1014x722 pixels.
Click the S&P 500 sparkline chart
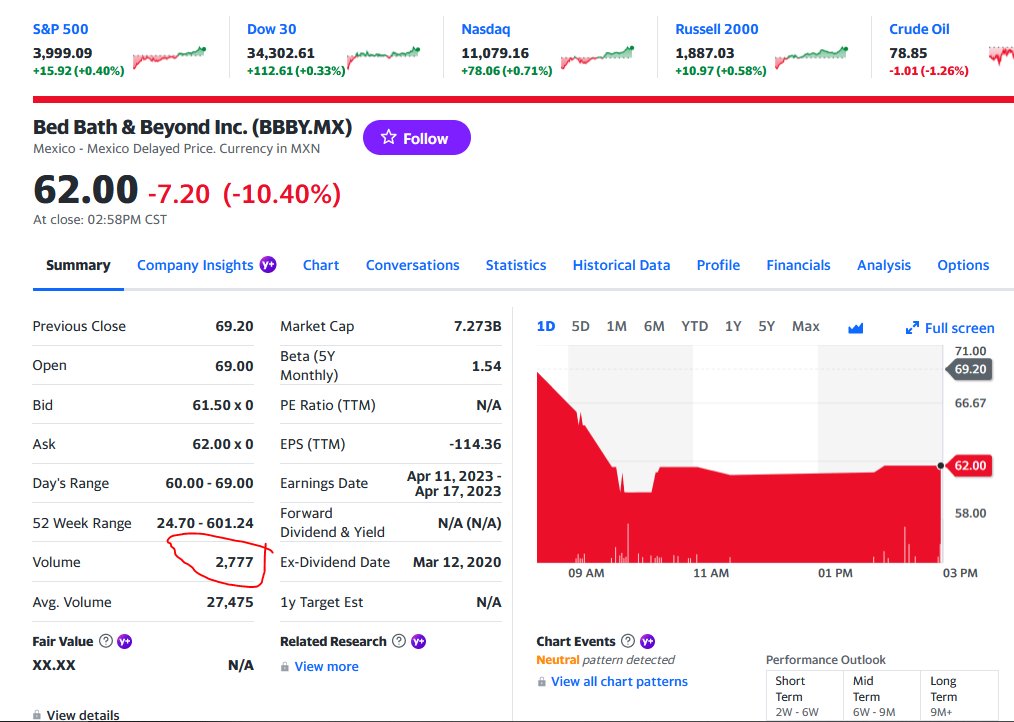click(169, 57)
